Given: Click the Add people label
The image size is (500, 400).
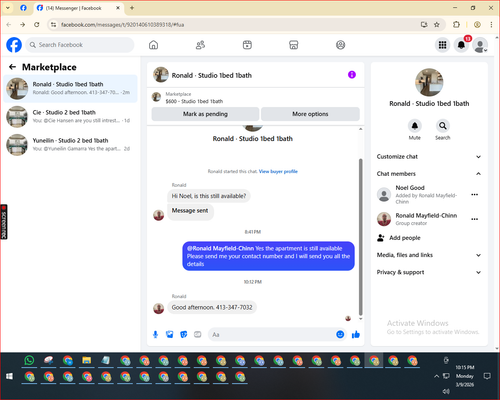Looking at the screenshot, I should click(405, 238).
